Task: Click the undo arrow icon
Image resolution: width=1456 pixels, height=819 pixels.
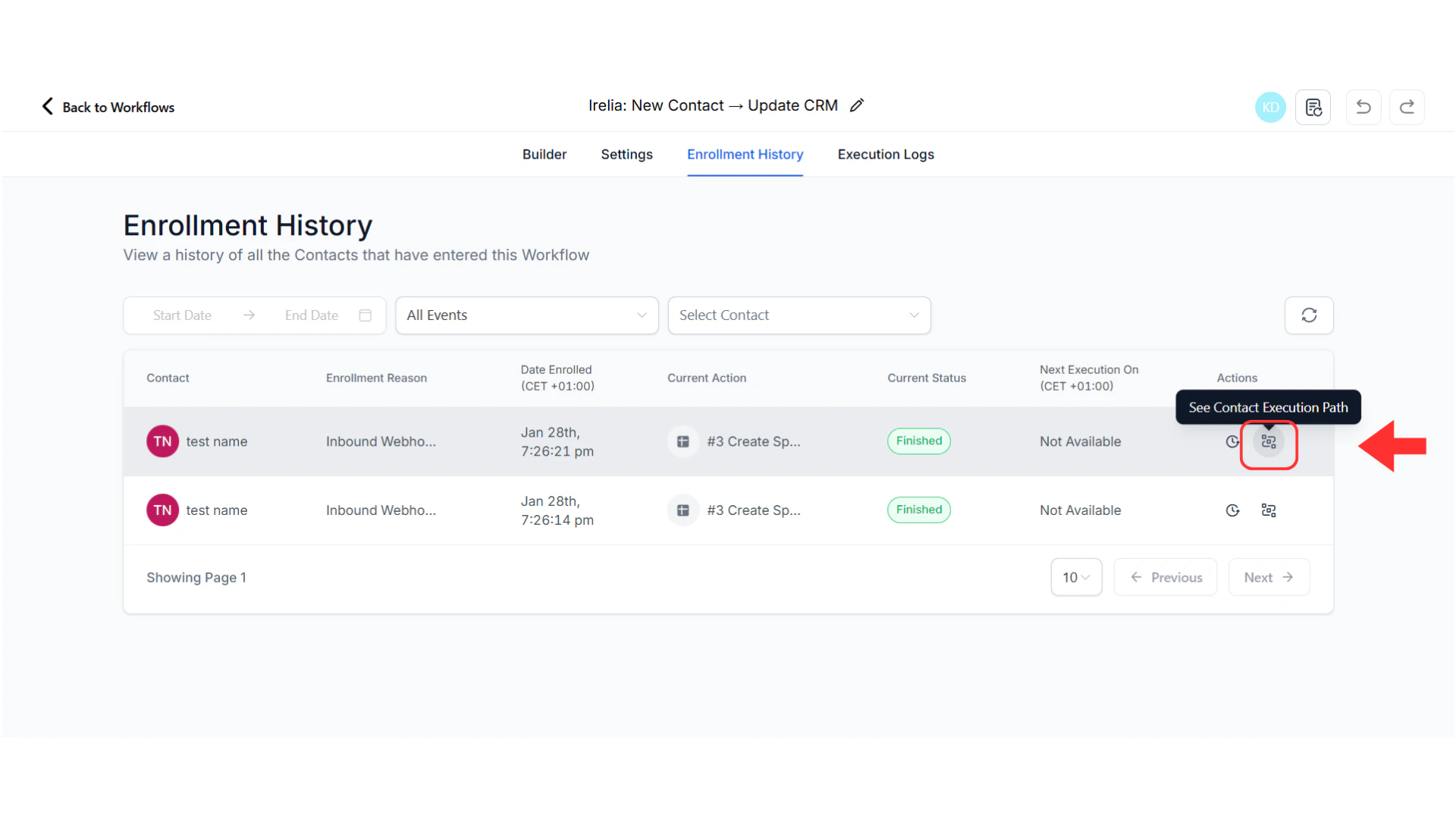Action: tap(1363, 107)
